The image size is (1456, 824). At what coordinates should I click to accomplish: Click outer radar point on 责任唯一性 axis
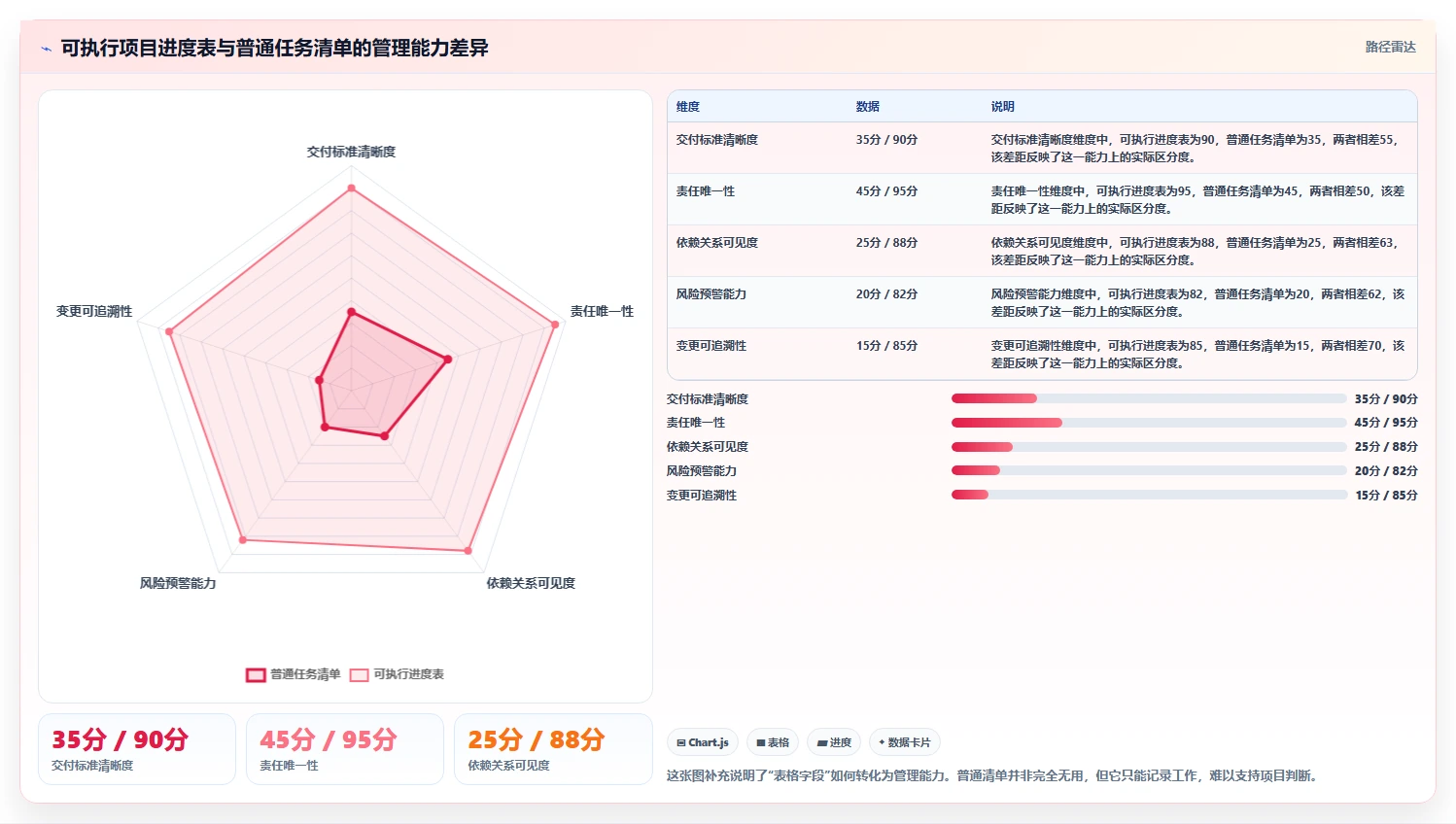[x=555, y=325]
